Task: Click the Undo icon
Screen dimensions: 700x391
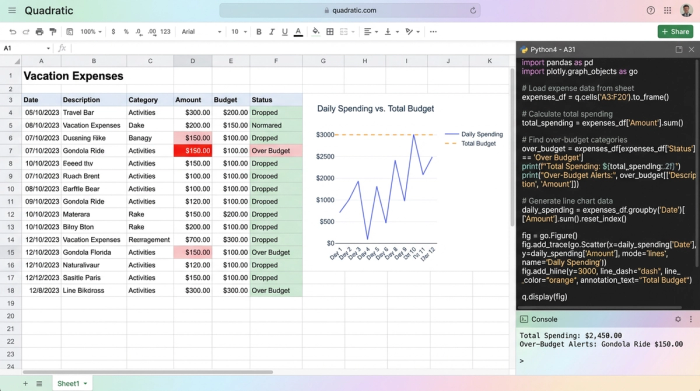Action: (x=12, y=32)
